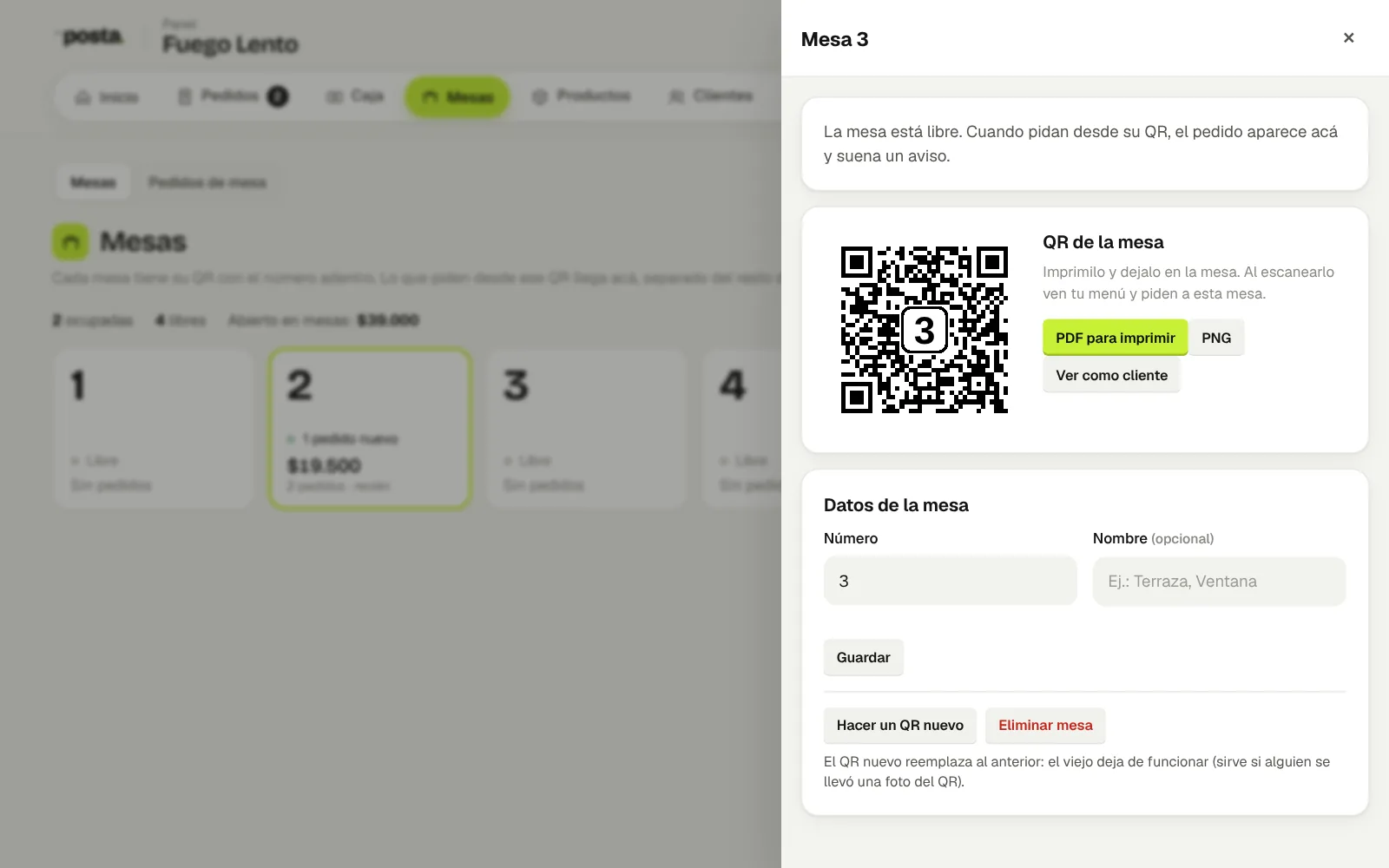Click the 'Datos de la mesa' heading
1389x868 pixels.
tap(896, 505)
